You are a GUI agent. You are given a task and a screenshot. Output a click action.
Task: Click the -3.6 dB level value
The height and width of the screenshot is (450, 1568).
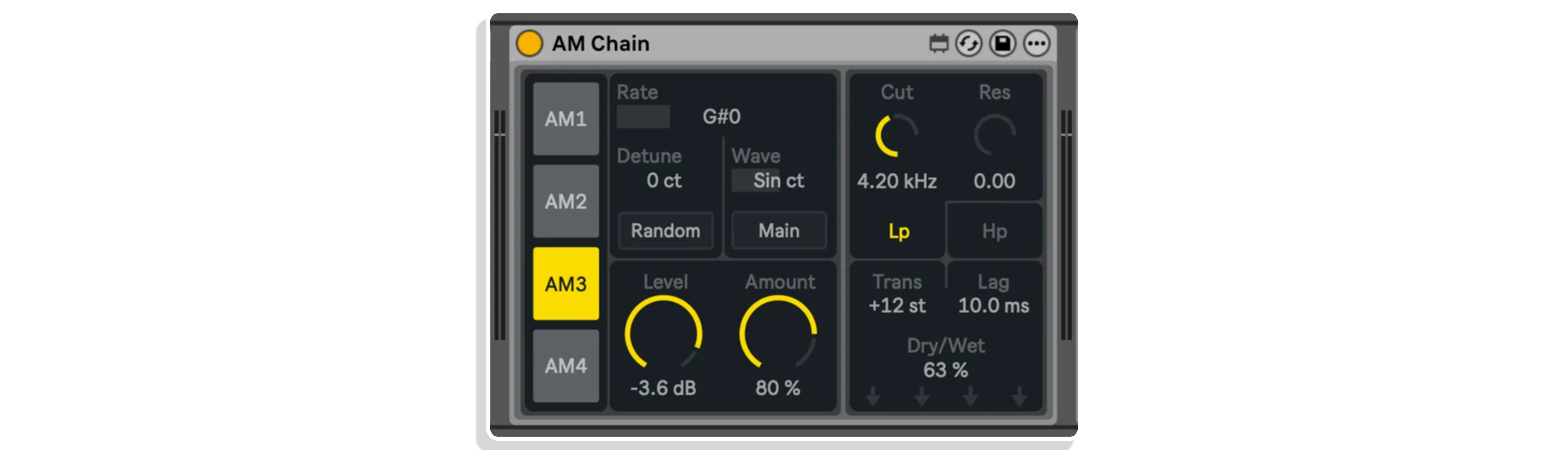coord(663,388)
